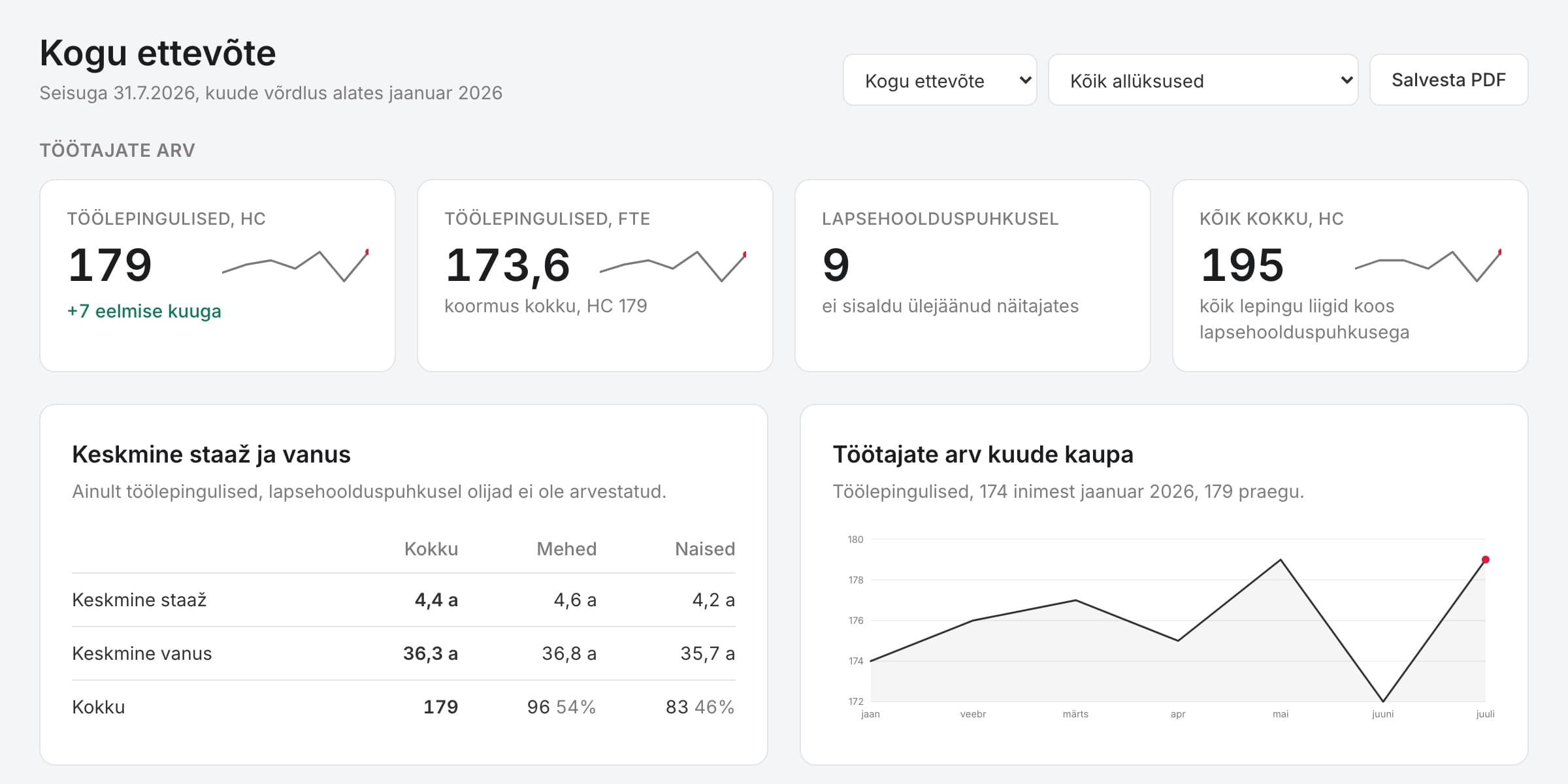Click the 'märts' axis label
Image resolution: width=1568 pixels, height=784 pixels.
[1075, 714]
